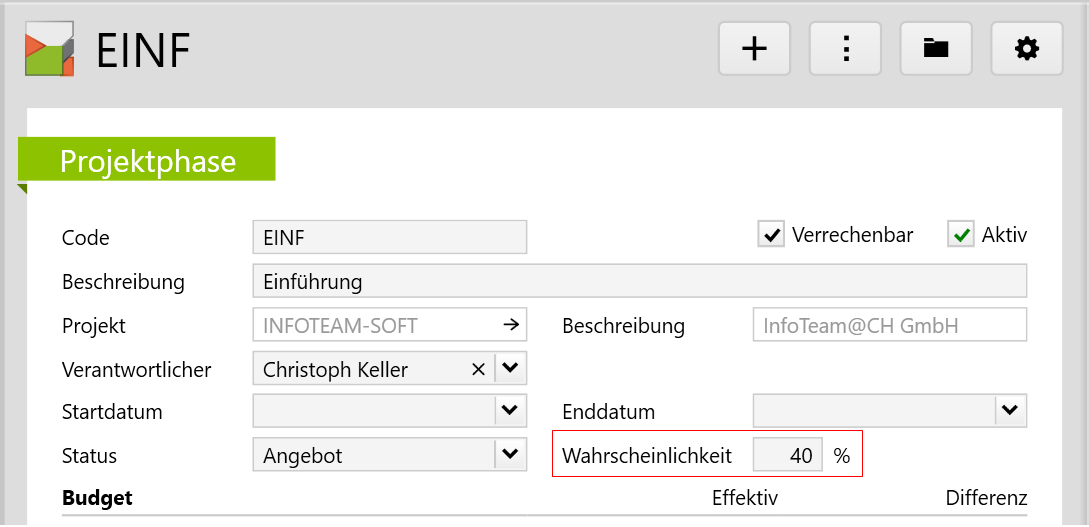This screenshot has width=1089, height=527.
Task: Open settings via the gear icon
Action: tap(1026, 48)
